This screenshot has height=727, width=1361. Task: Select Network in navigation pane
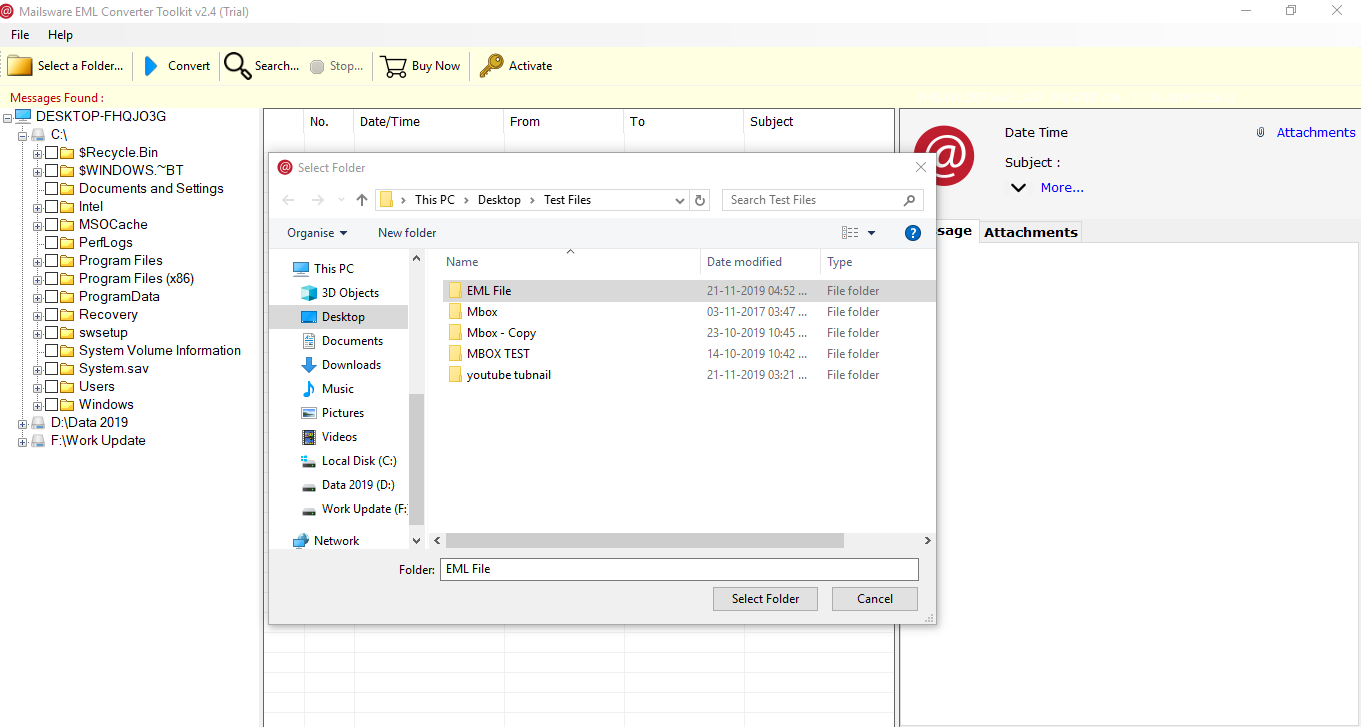(x=336, y=541)
